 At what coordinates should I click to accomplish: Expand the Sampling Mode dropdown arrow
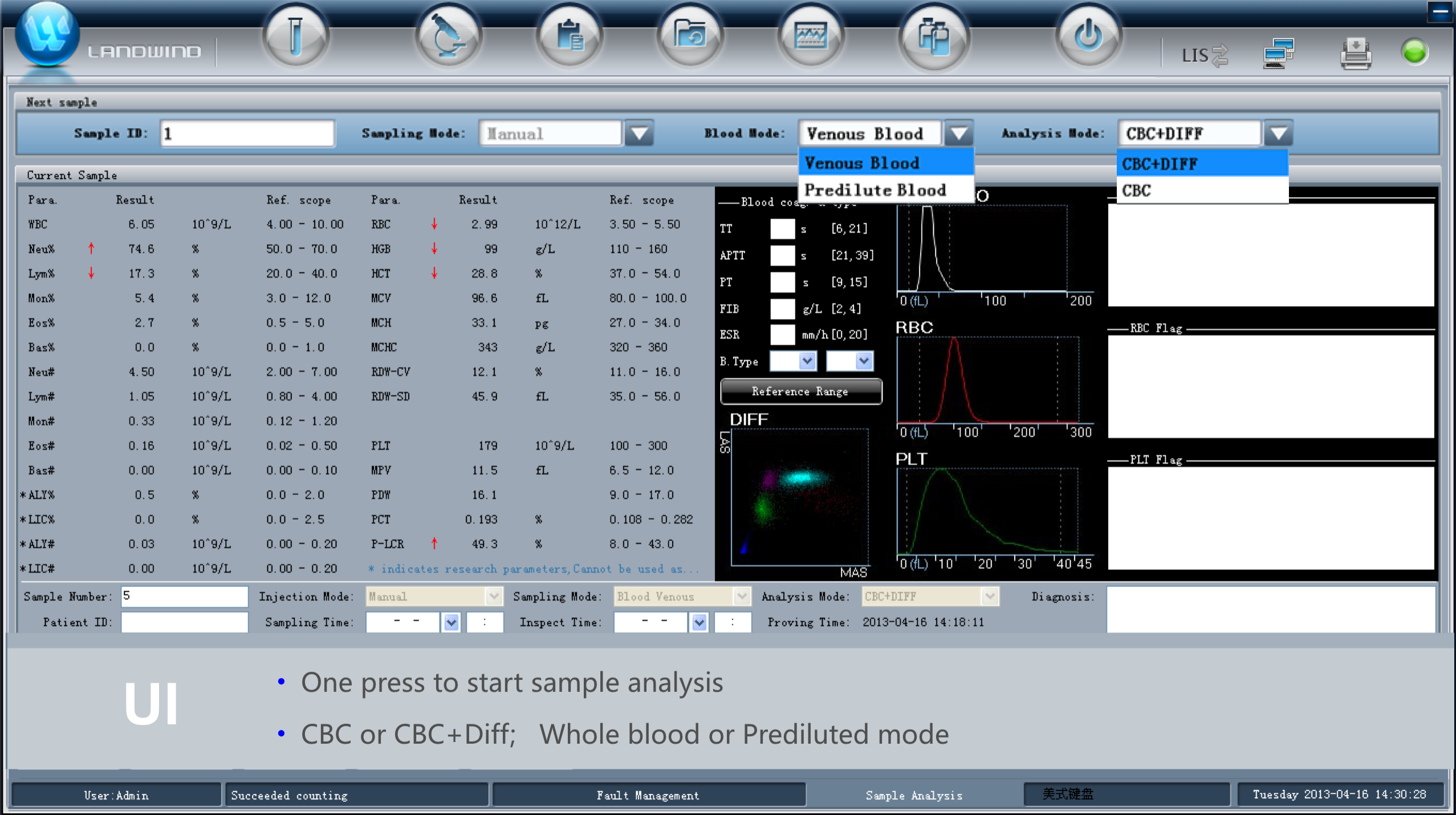638,134
